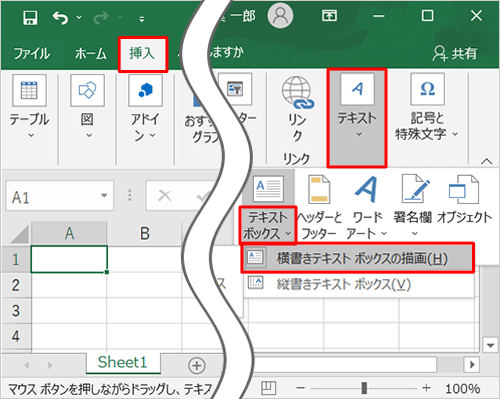The height and width of the screenshot is (399, 500).
Task: Click the Redo arrow icon
Action: click(x=101, y=18)
